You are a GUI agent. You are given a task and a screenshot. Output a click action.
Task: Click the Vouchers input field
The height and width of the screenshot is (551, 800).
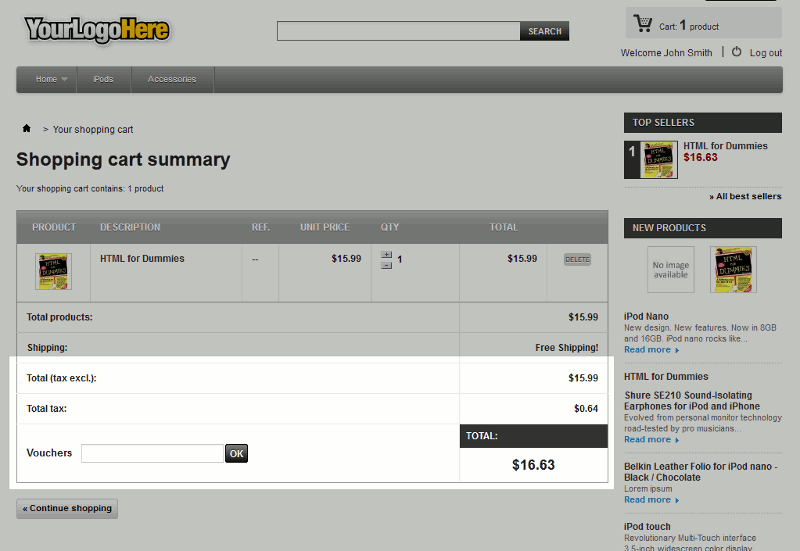[152, 454]
